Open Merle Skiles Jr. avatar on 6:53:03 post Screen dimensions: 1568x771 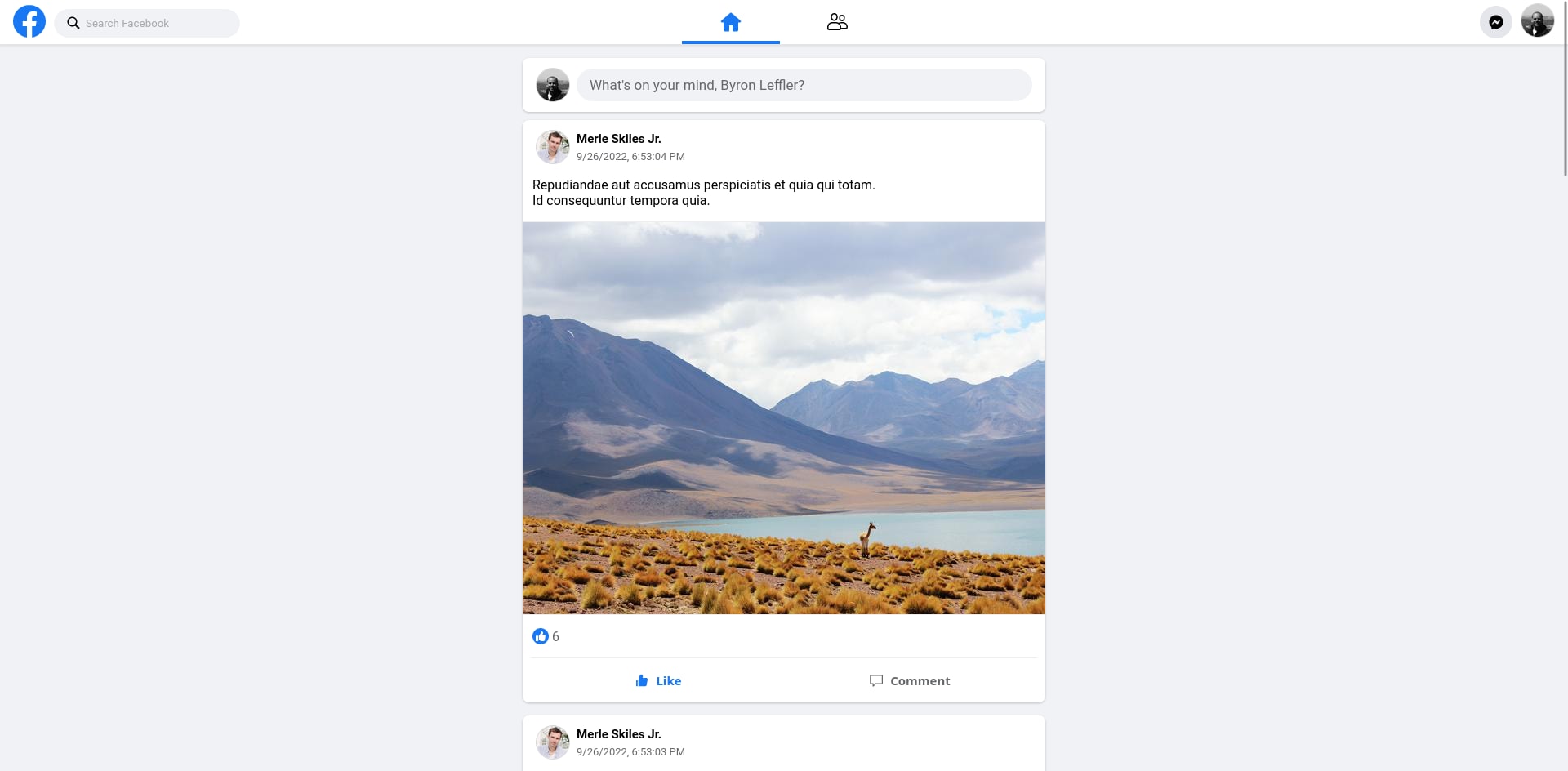553,742
